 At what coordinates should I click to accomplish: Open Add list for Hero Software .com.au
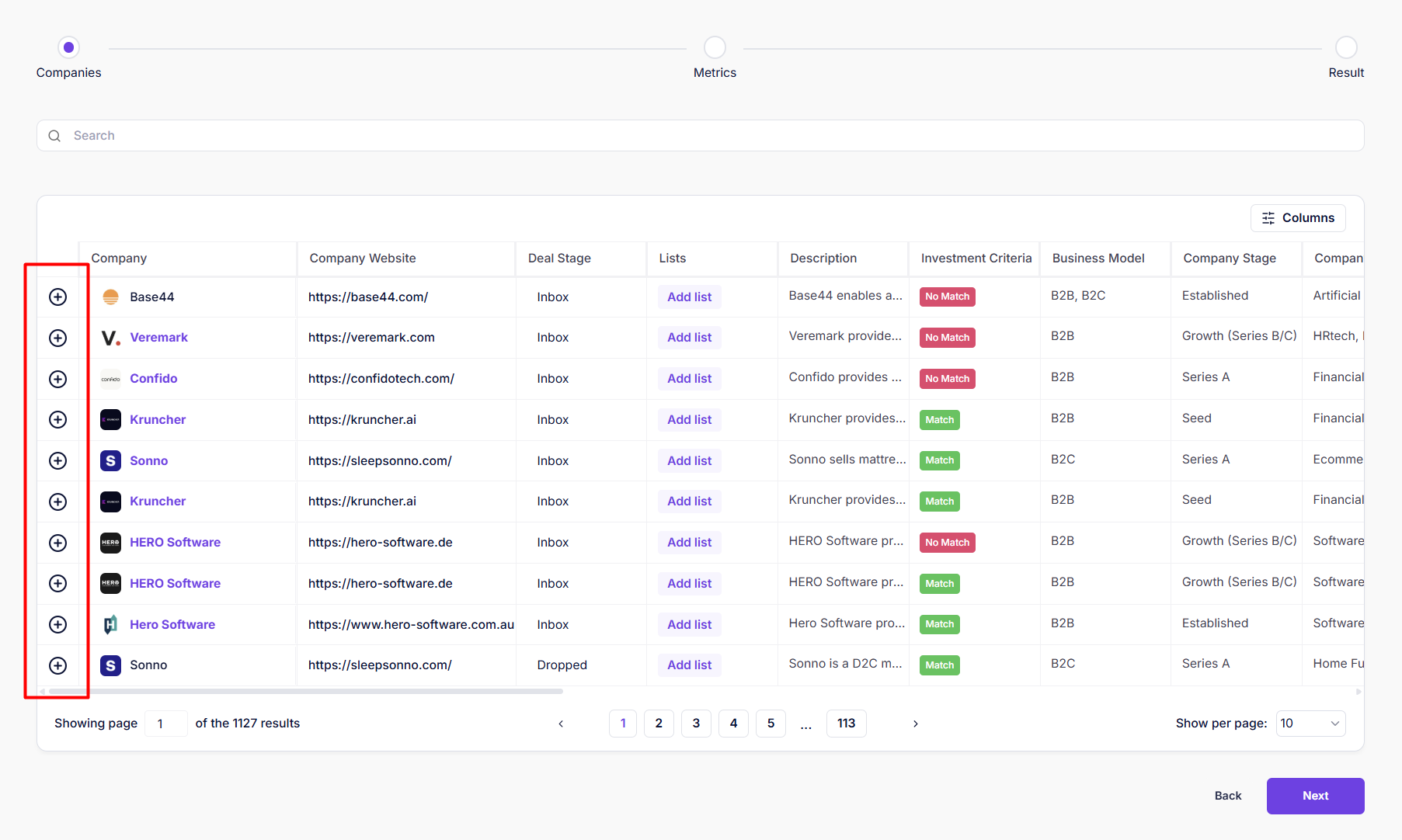click(689, 624)
